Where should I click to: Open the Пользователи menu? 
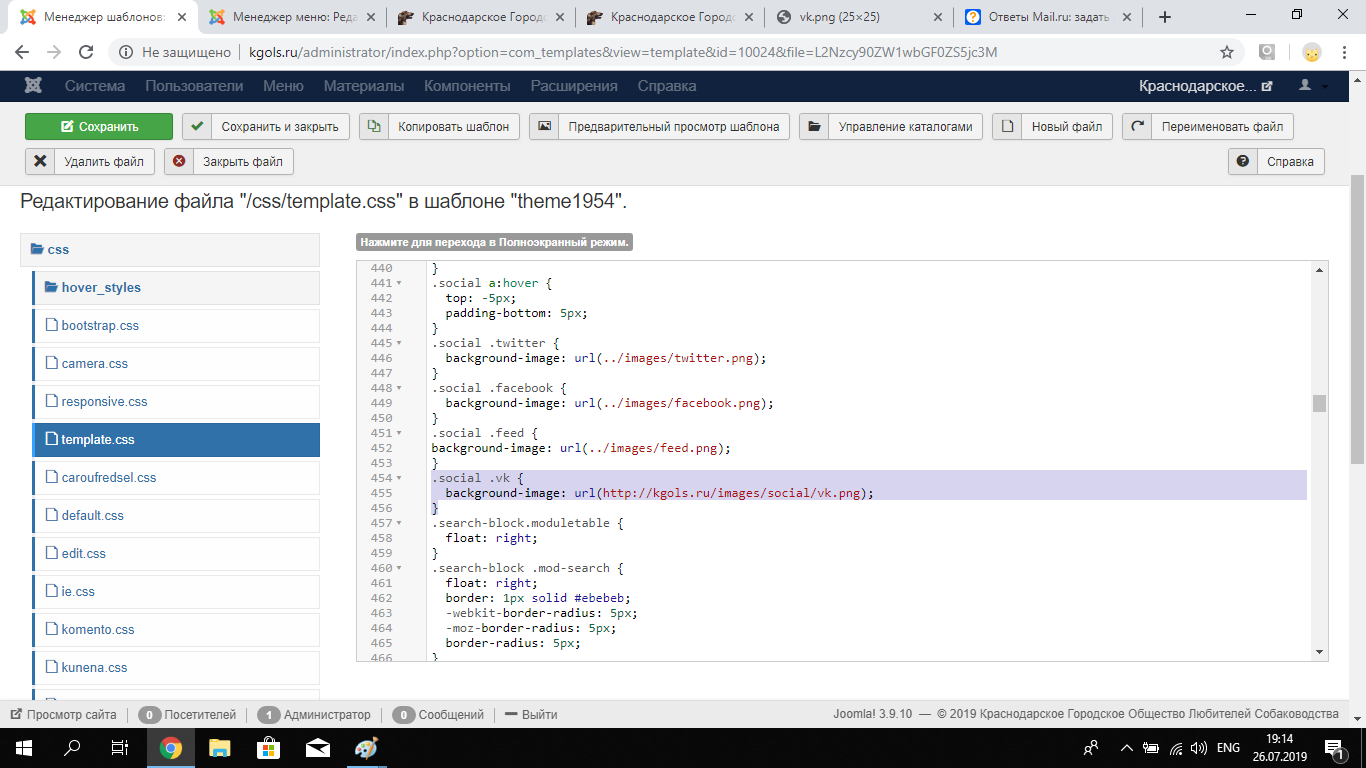click(x=194, y=86)
